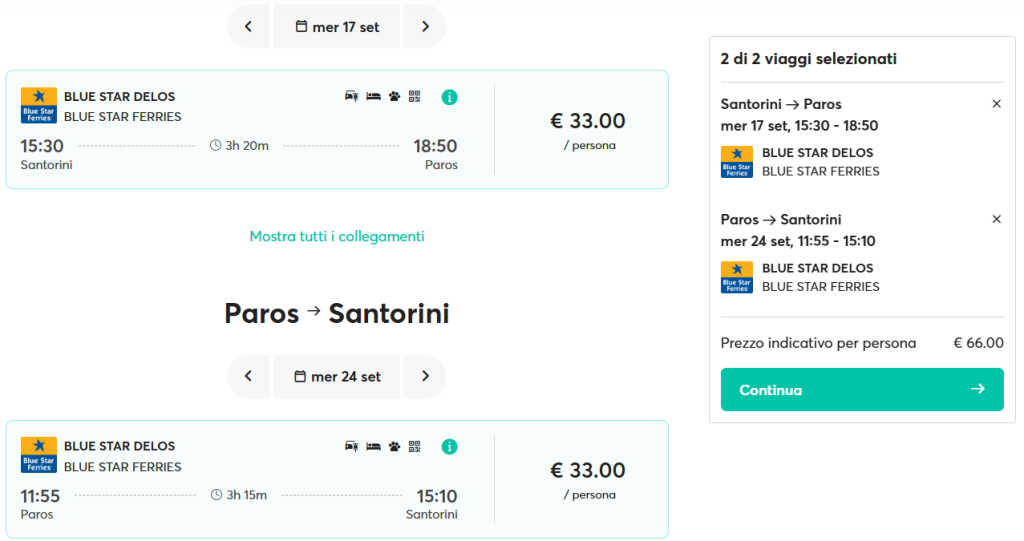The height and width of the screenshot is (541, 1024).
Task: Click QR e-ticket icon on Santorini–Paros card
Action: [415, 97]
